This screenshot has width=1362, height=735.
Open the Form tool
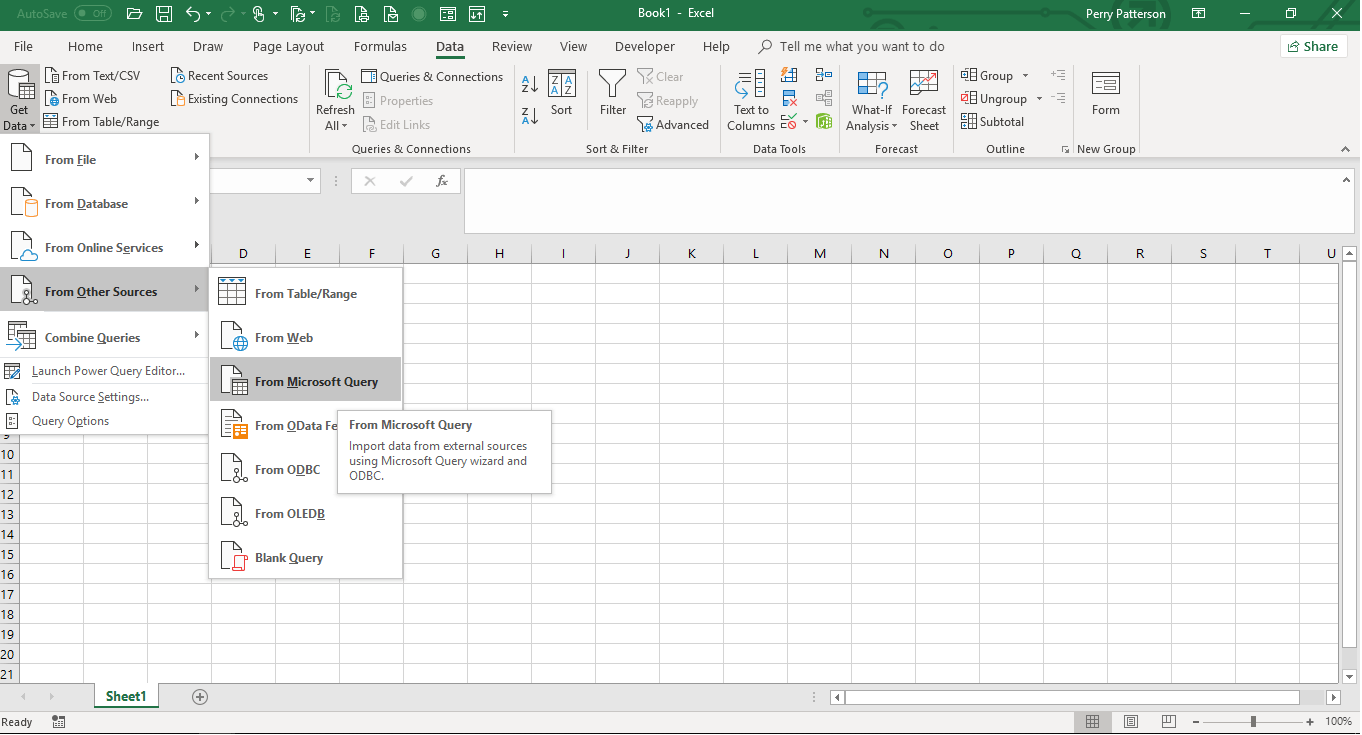point(1106,94)
